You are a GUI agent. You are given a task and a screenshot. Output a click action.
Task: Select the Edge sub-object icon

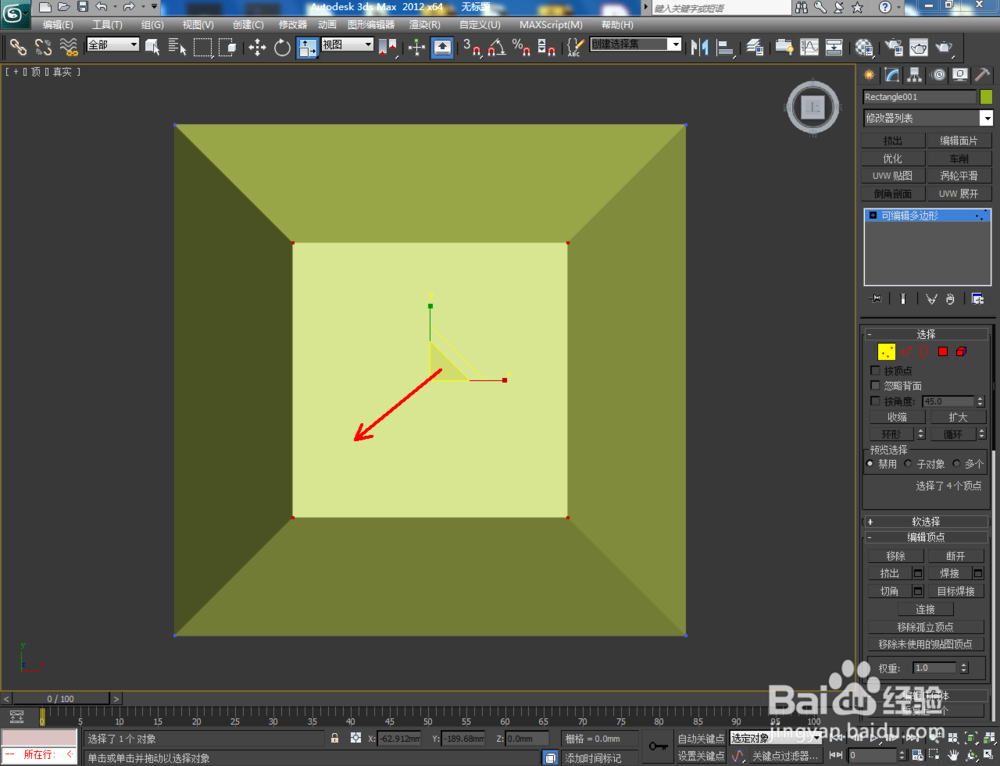[x=905, y=351]
